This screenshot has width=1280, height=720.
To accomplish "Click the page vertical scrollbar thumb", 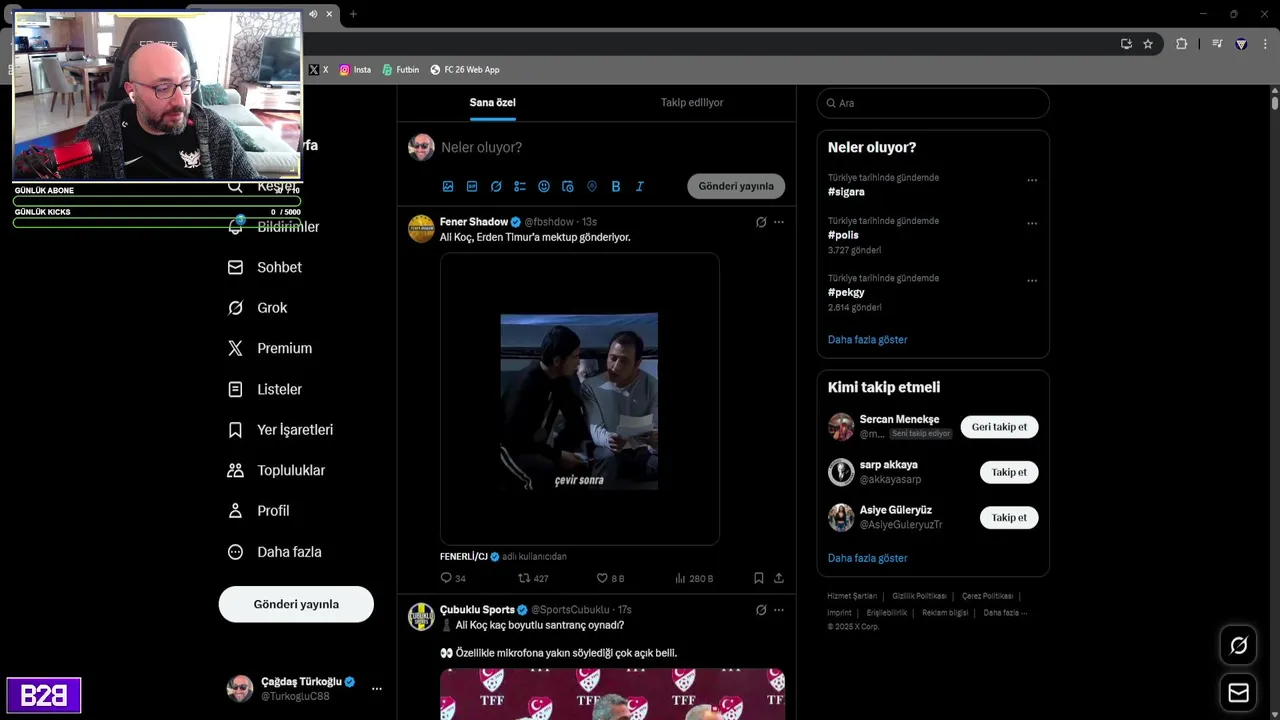I will (x=1275, y=103).
